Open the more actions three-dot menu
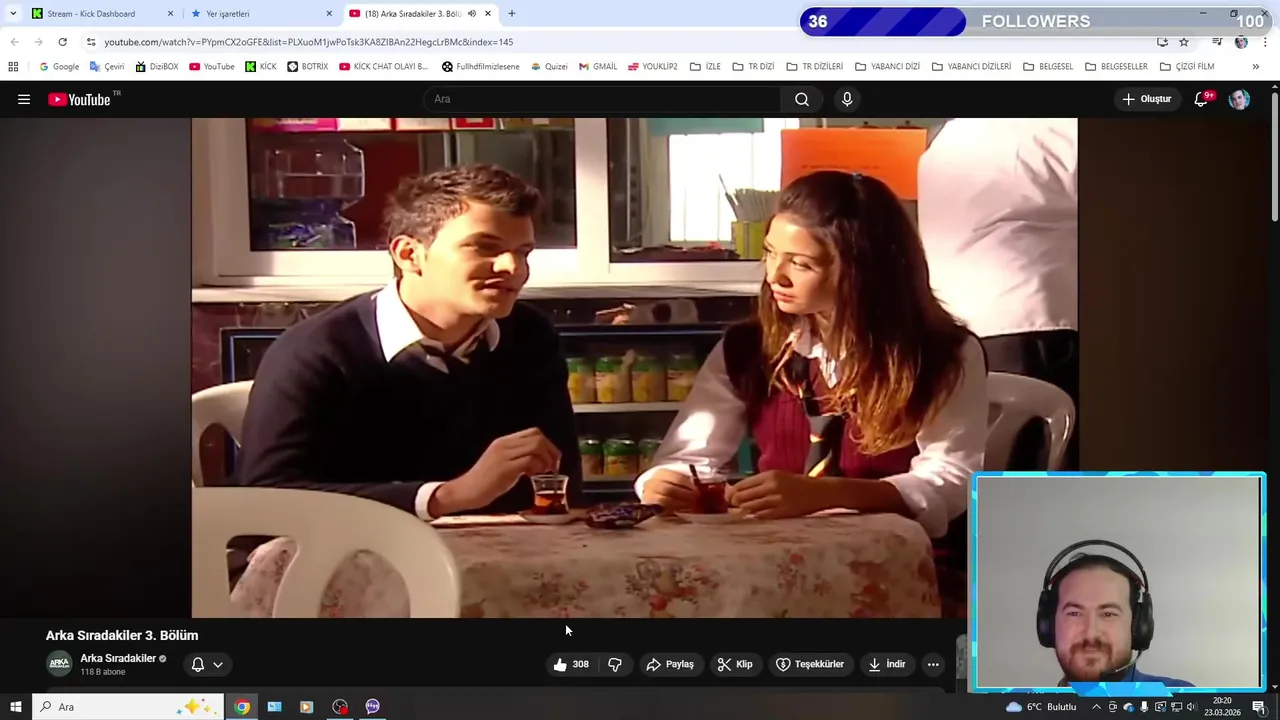The width and height of the screenshot is (1280, 720). click(933, 664)
